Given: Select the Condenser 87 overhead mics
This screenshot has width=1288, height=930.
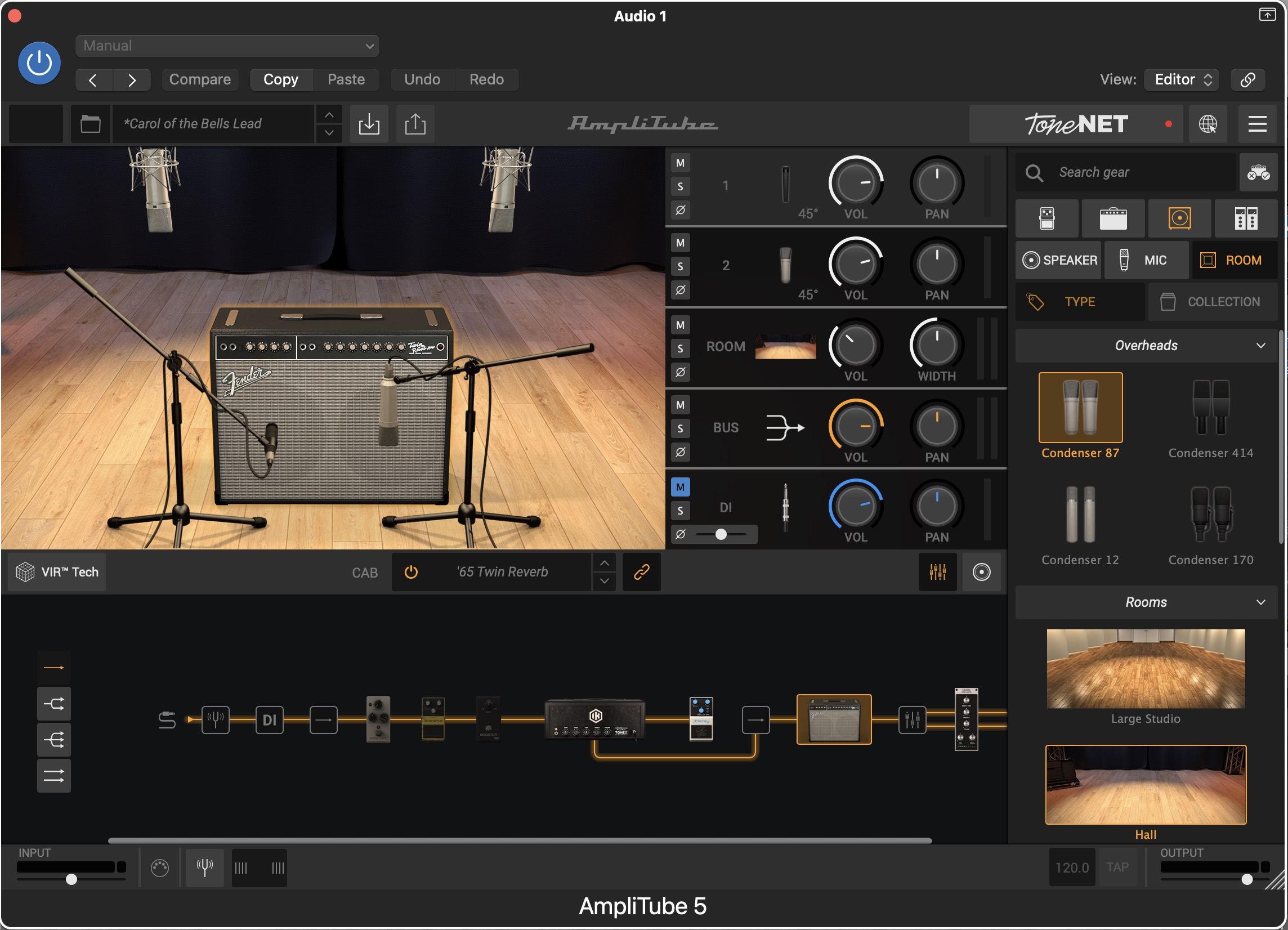Looking at the screenshot, I should [1080, 408].
